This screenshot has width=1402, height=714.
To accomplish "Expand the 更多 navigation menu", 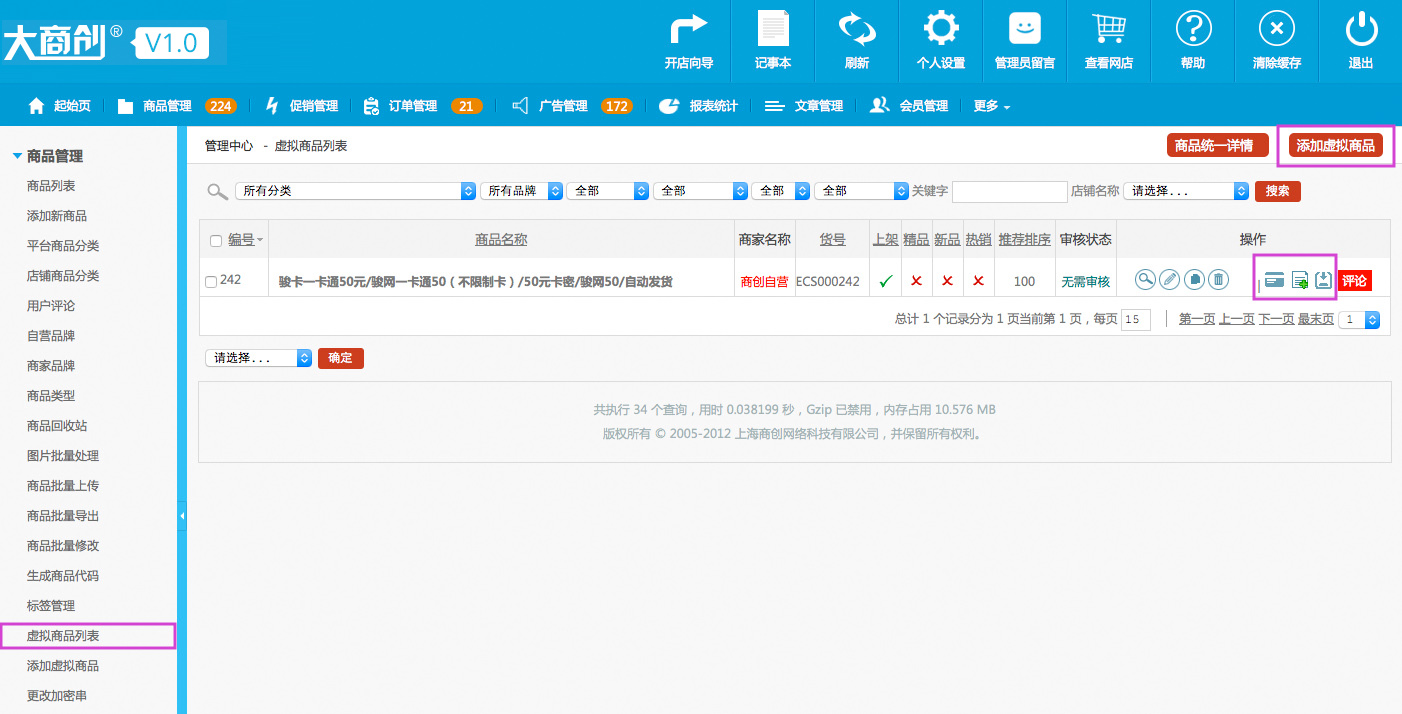I will [992, 106].
